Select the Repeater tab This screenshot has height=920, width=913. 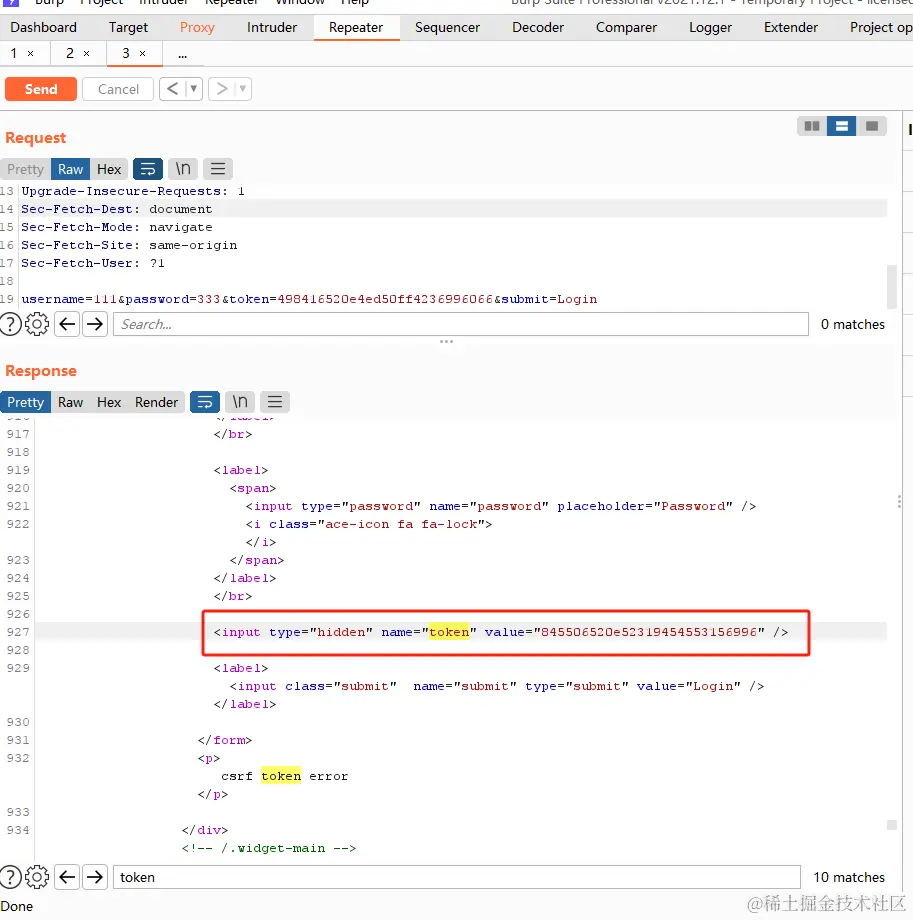click(356, 28)
